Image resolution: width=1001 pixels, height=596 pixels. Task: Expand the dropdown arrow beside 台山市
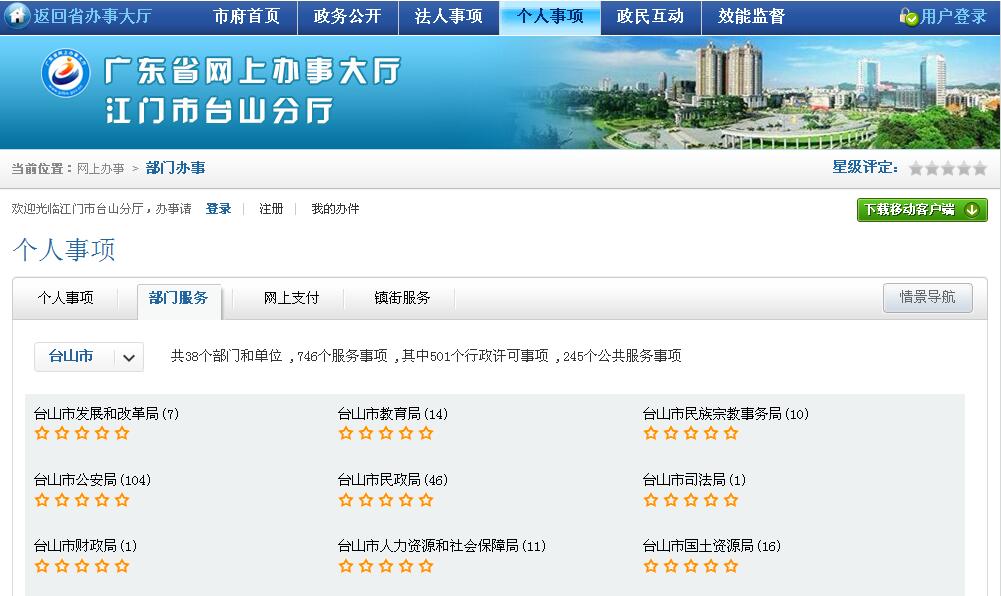coord(129,357)
